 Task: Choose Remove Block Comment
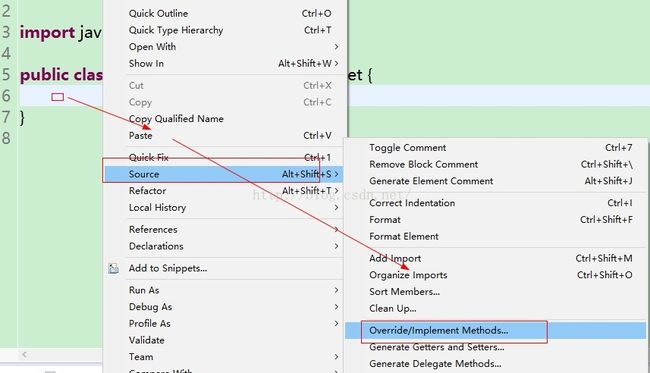(495, 165)
